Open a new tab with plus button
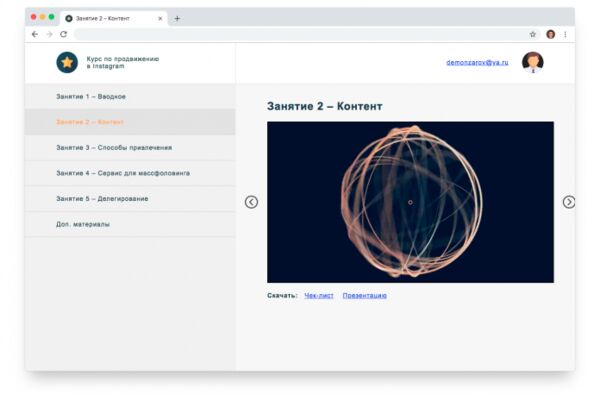 pos(177,18)
